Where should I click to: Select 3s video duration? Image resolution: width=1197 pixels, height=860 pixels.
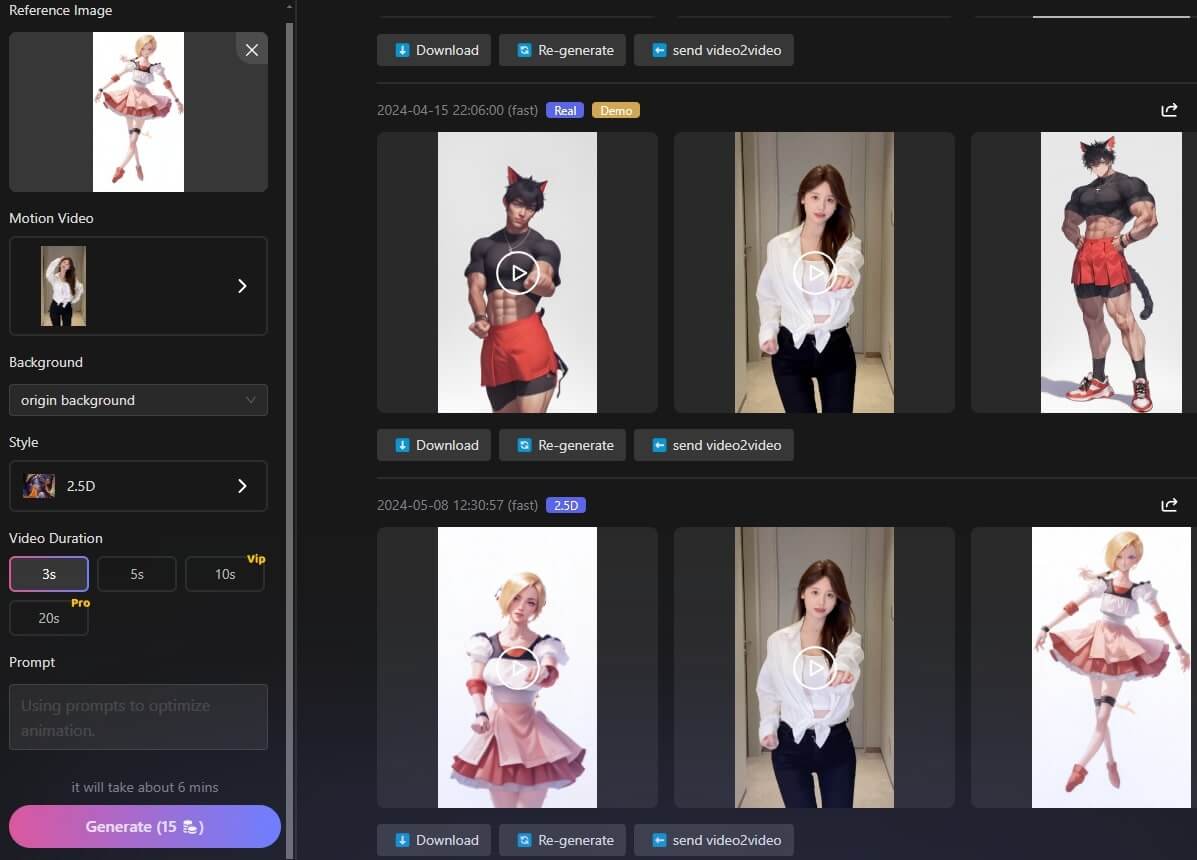pos(49,574)
